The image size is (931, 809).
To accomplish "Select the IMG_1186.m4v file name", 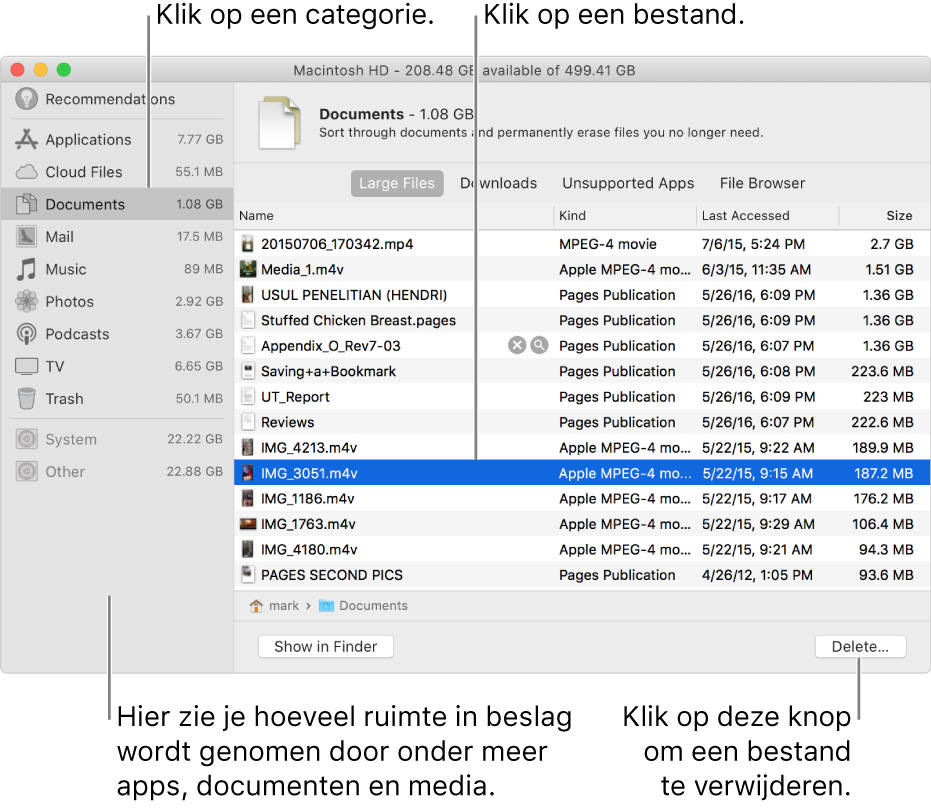I will click(x=308, y=499).
